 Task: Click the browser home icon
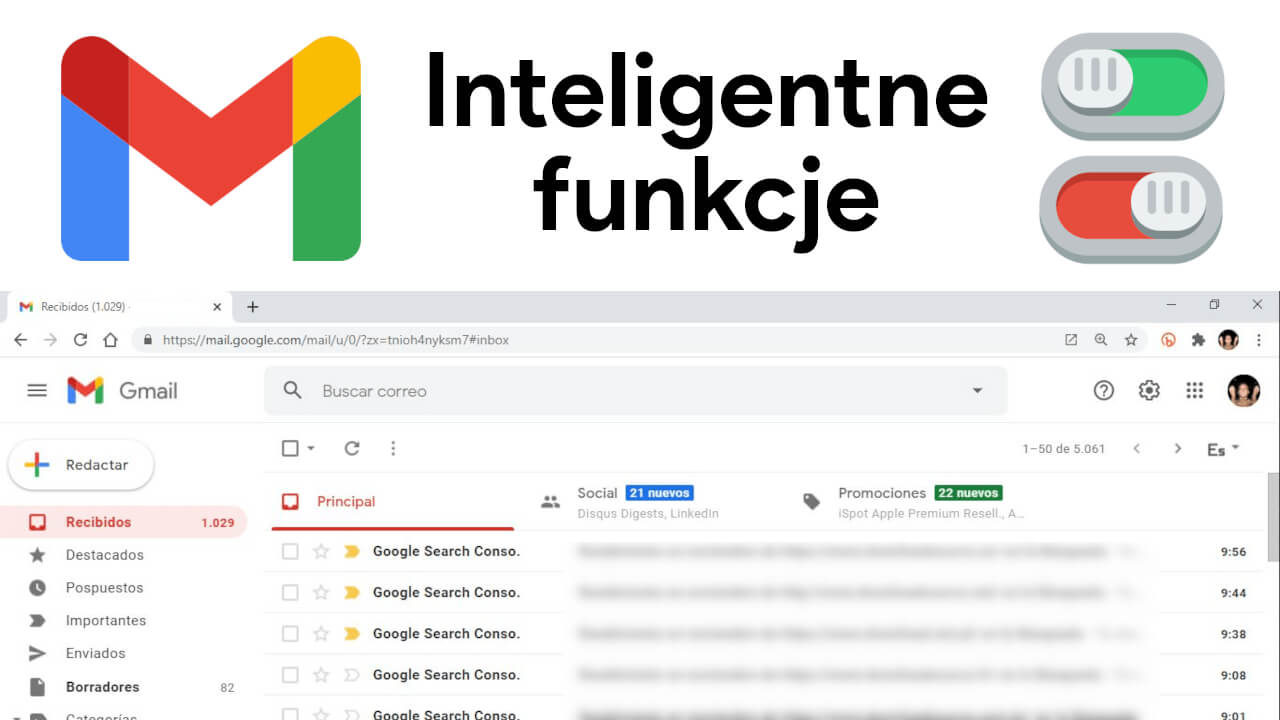pyautogui.click(x=111, y=340)
